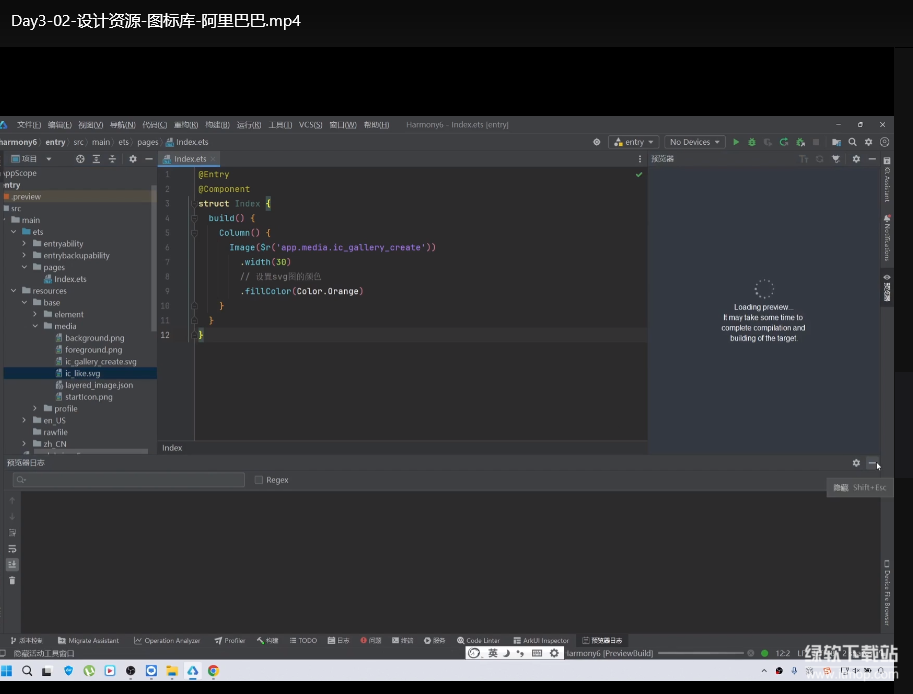Screen dimensions: 913x694
Task: Click the inspector icon in previewer toolbar
Action: [836, 159]
